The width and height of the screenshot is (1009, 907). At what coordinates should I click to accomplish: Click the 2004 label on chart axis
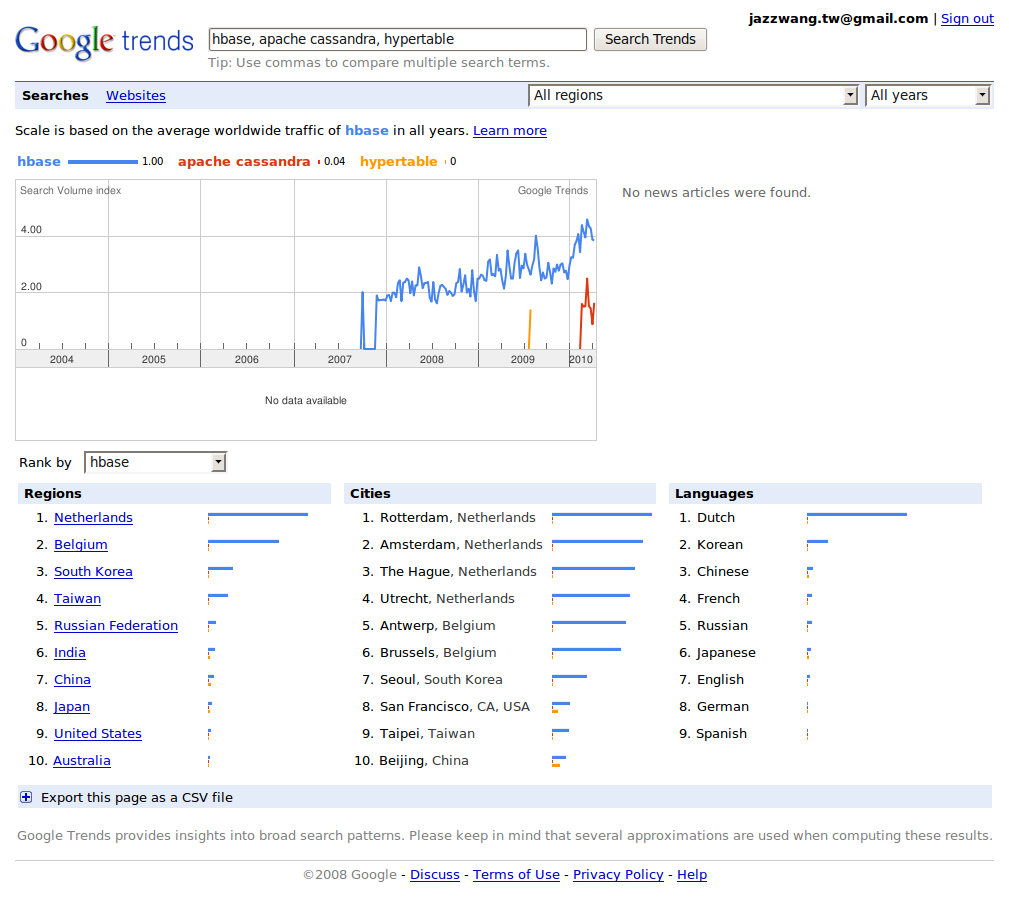pyautogui.click(x=62, y=359)
